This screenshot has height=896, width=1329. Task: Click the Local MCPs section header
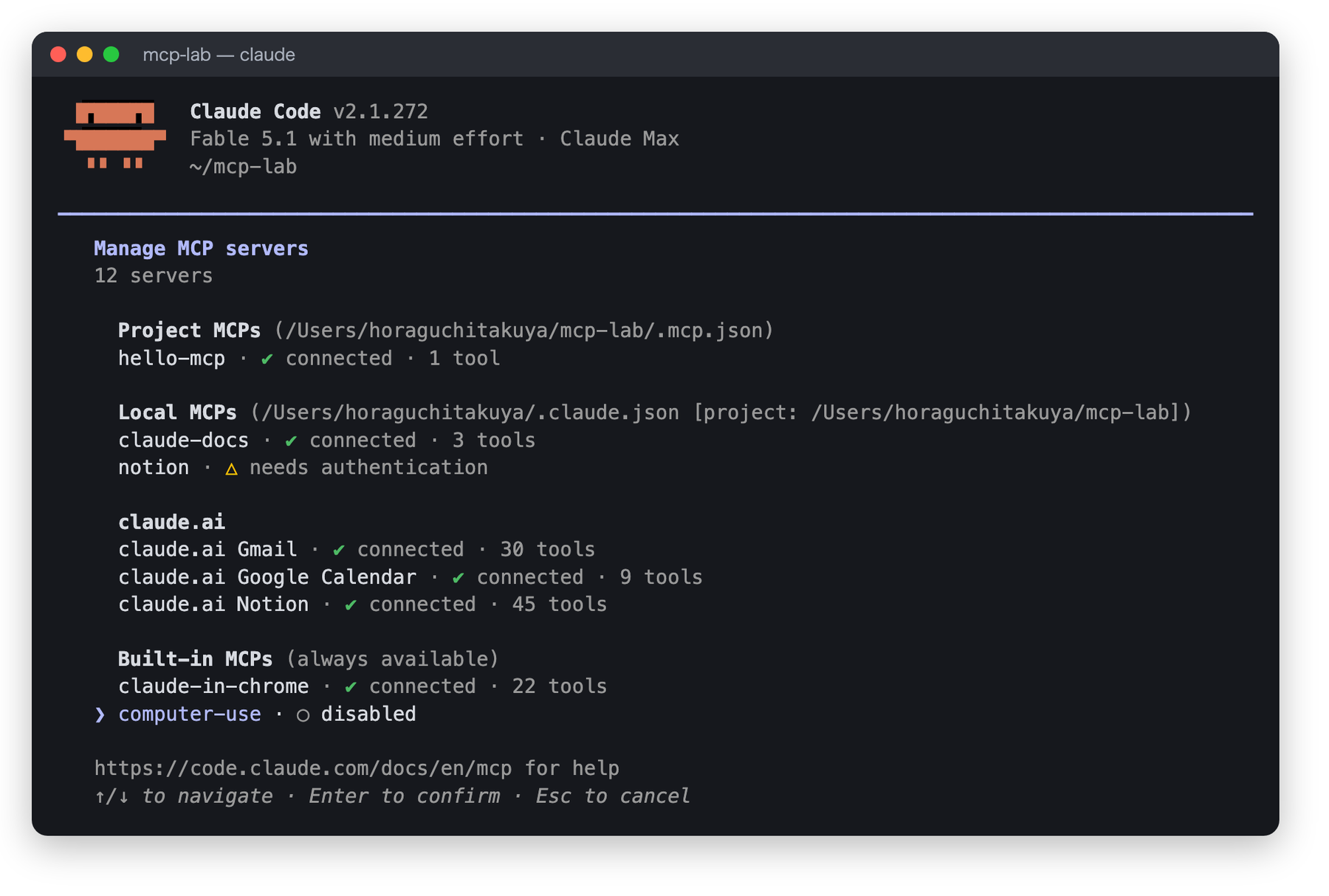(x=177, y=413)
